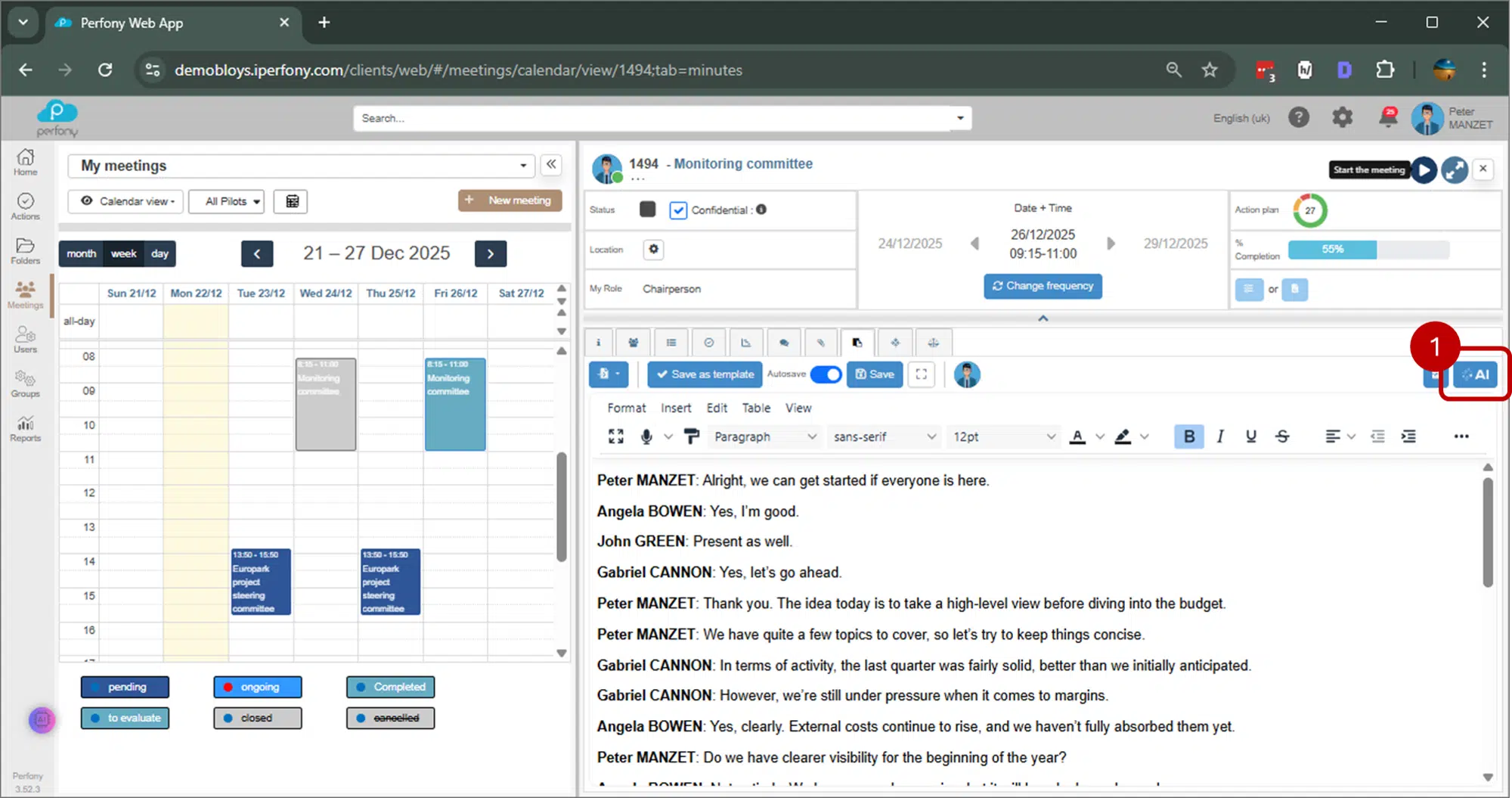Open the Insert menu

675,408
